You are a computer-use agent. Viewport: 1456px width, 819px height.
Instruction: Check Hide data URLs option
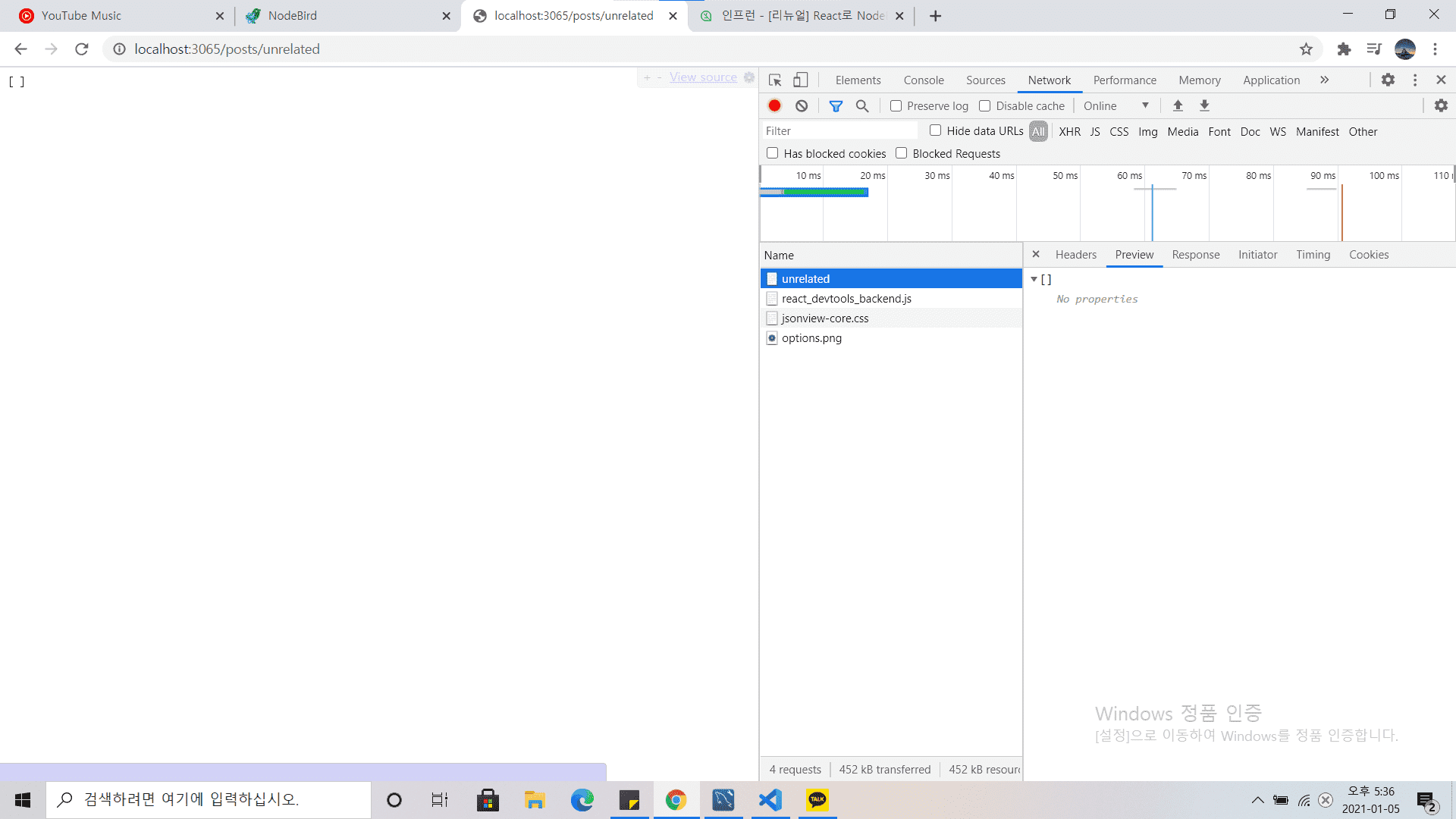point(936,130)
